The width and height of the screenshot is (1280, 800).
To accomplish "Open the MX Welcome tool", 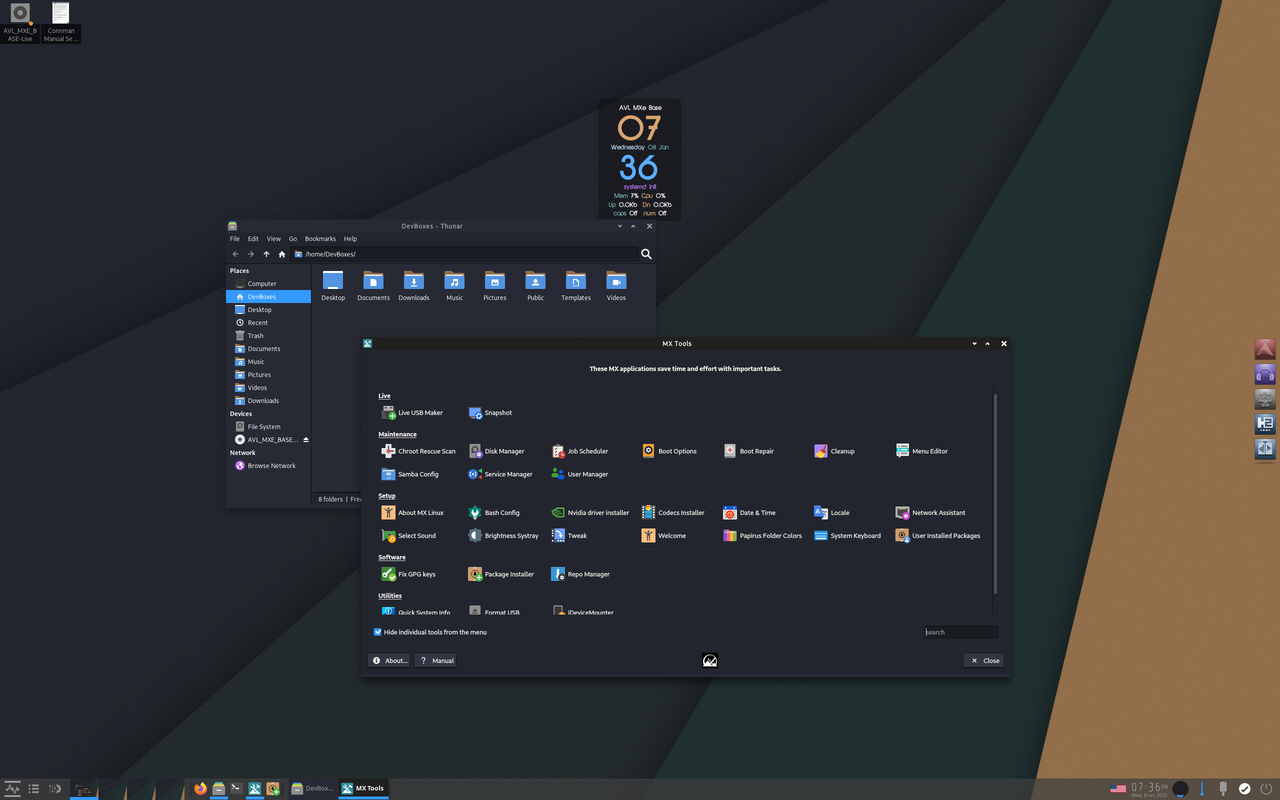I will click(664, 536).
